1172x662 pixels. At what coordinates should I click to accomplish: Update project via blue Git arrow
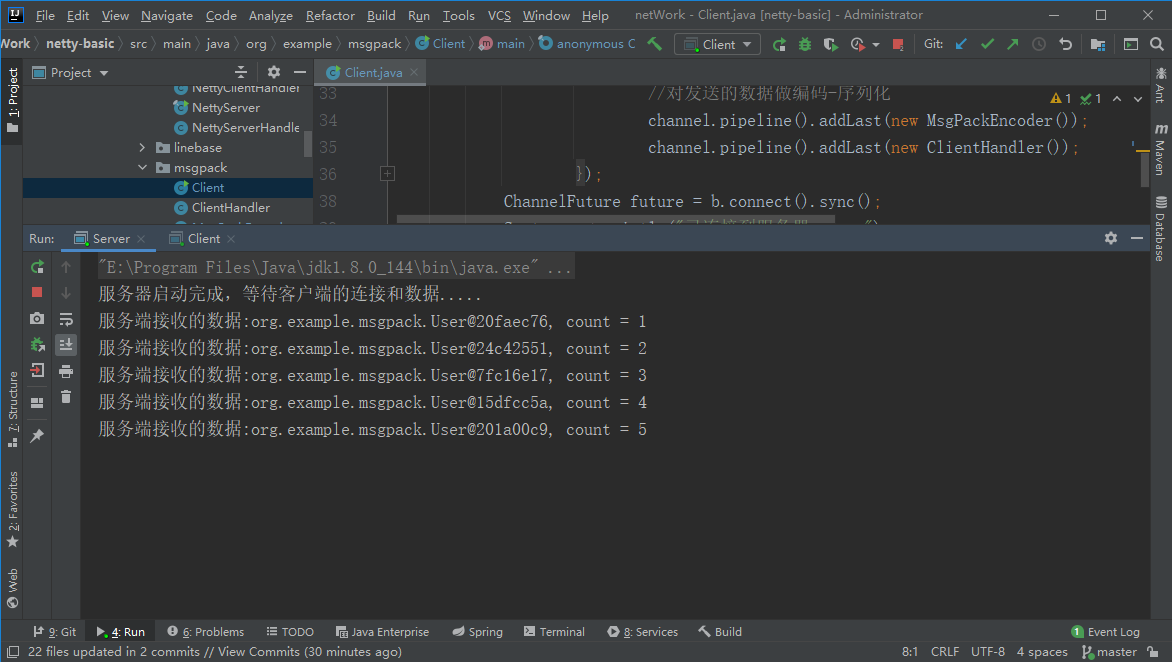(961, 44)
